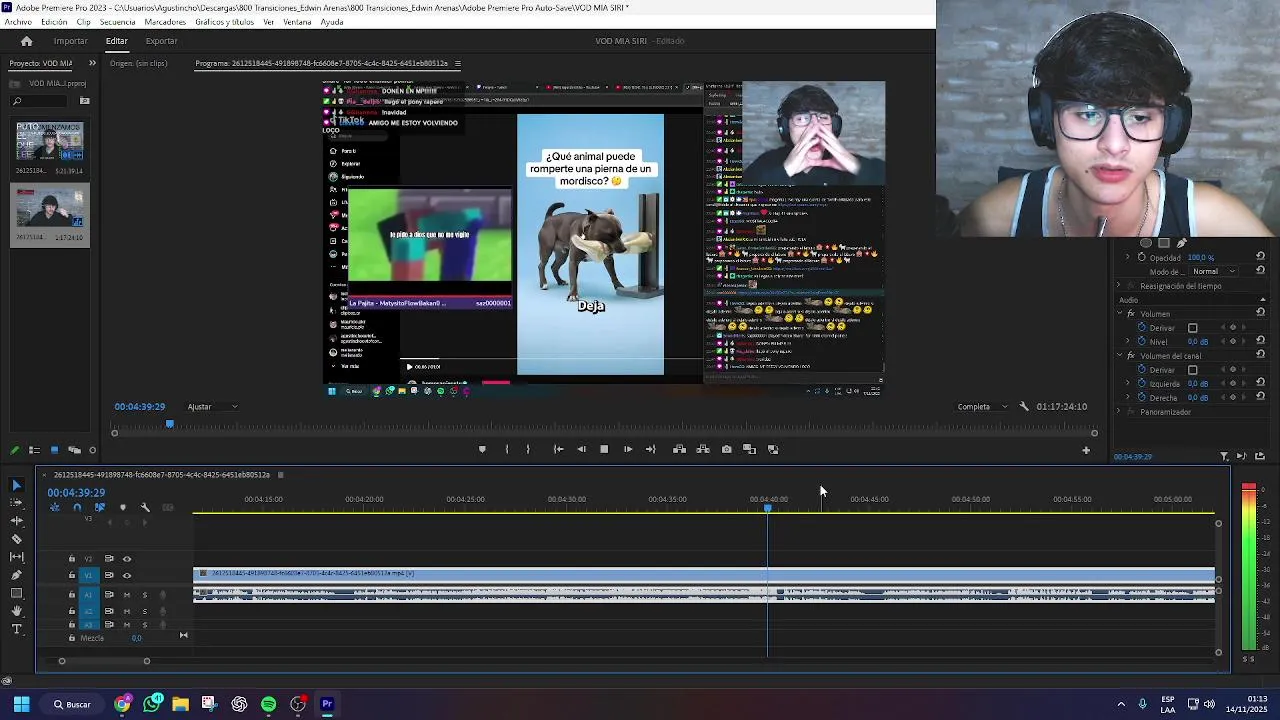The width and height of the screenshot is (1280, 720).
Task: Toggle Linked Selection in the timeline
Action: (x=100, y=507)
